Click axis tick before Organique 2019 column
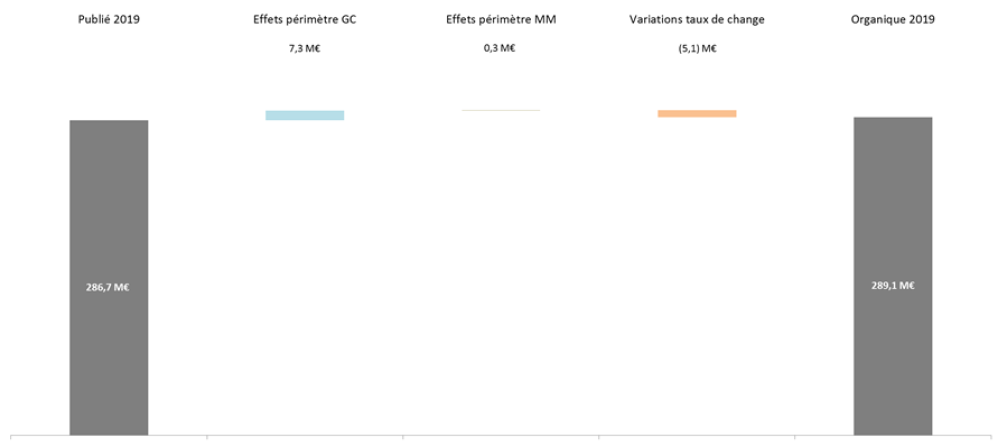 [795, 438]
